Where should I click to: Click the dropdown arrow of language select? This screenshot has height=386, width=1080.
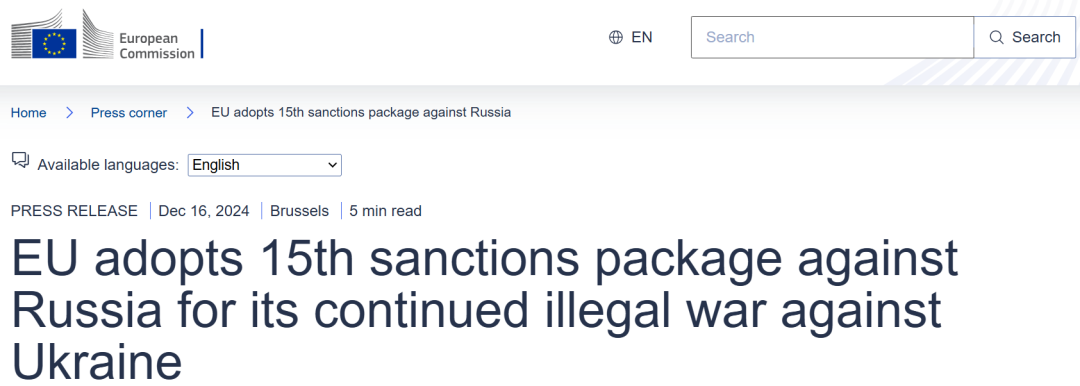tap(333, 165)
